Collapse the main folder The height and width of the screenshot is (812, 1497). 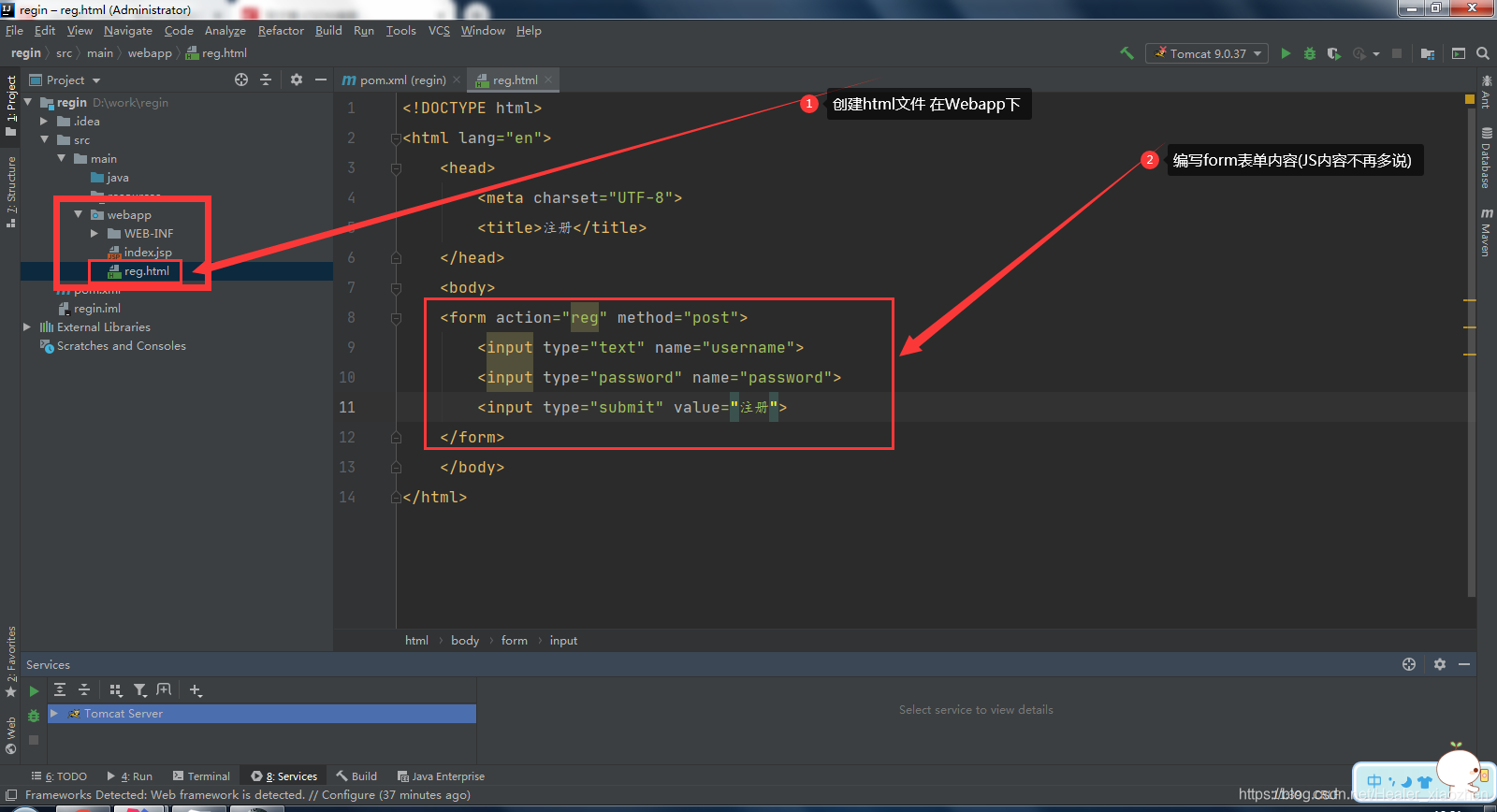click(61, 158)
